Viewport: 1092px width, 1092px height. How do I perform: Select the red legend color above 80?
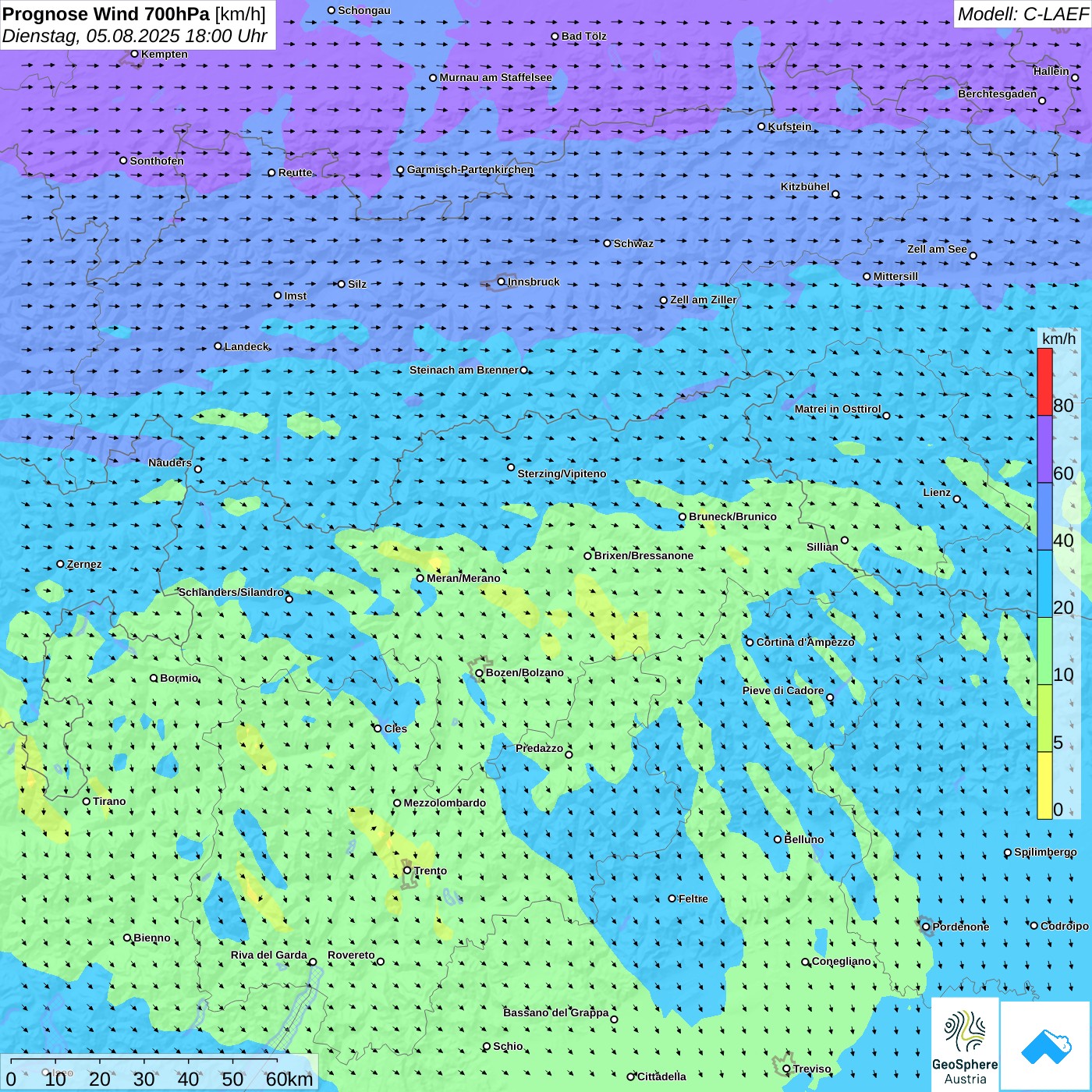point(1044,381)
